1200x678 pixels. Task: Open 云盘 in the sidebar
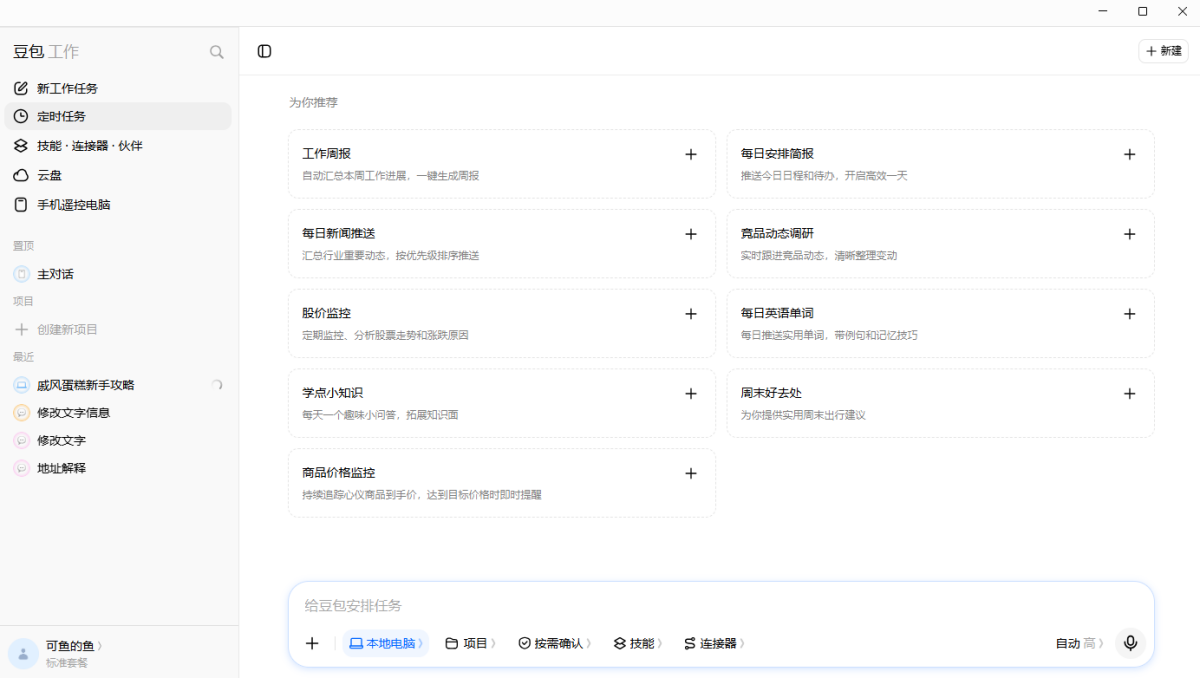tap(118, 175)
